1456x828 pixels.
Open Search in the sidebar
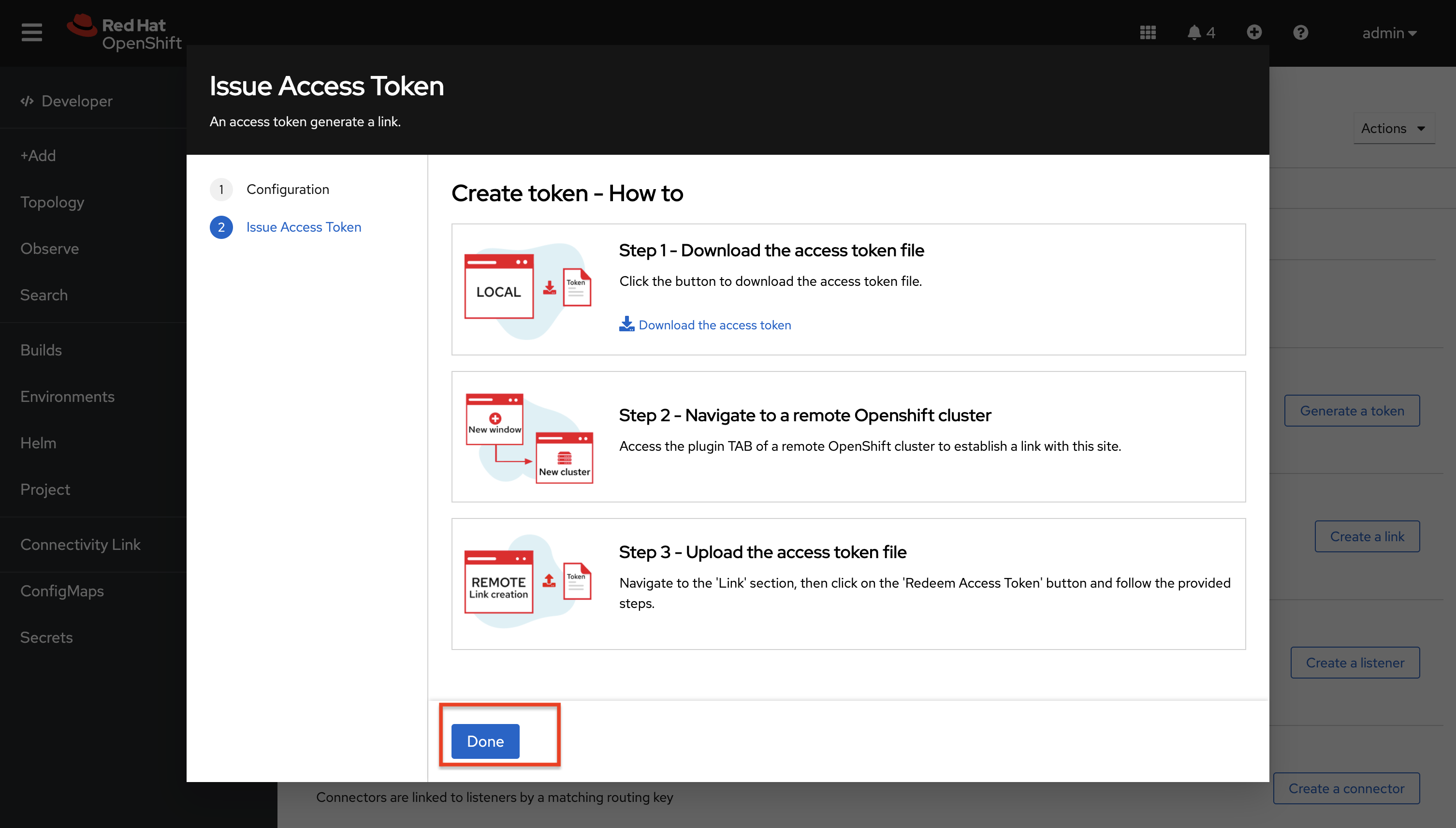coord(44,295)
